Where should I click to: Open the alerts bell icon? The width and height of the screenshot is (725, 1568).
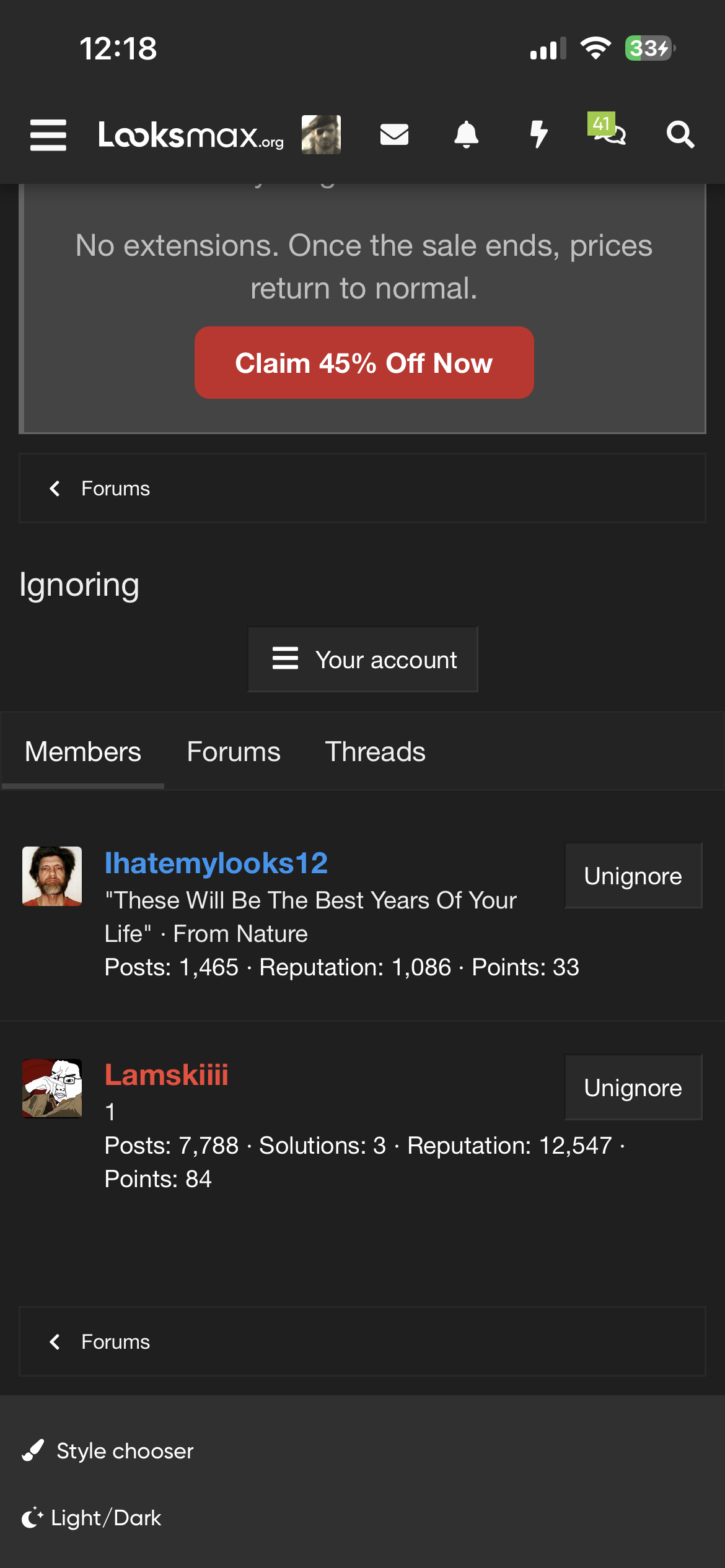click(x=467, y=134)
